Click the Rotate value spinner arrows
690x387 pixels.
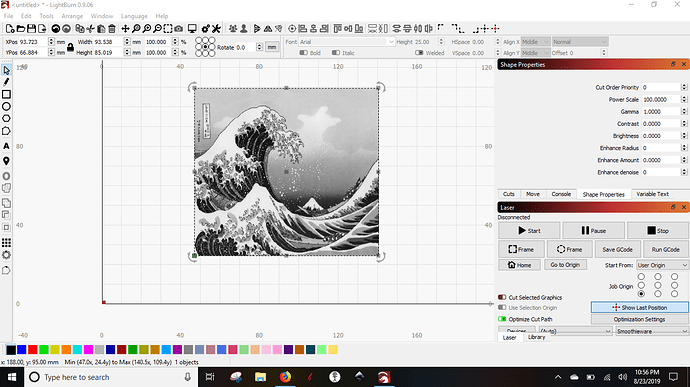(259, 47)
